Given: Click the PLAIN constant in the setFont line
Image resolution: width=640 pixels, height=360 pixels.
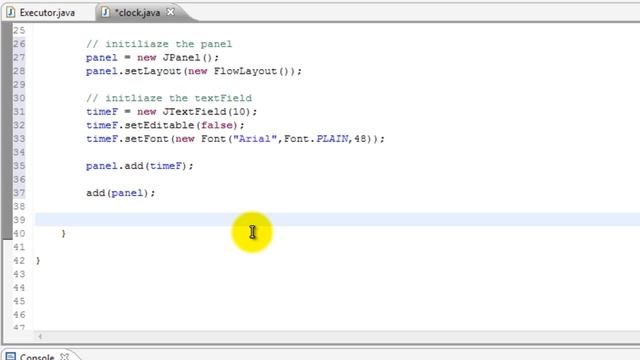Looking at the screenshot, I should (332, 139).
